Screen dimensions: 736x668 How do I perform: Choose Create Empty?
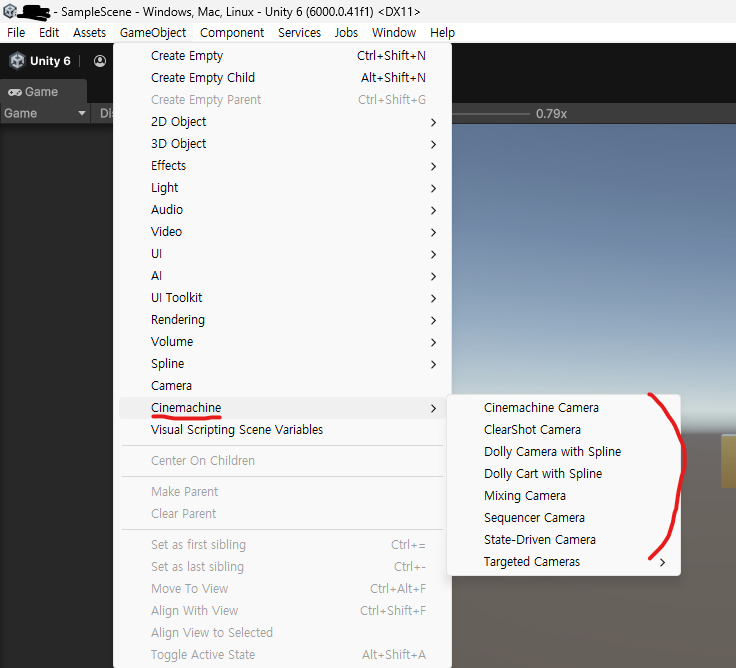coord(285,55)
